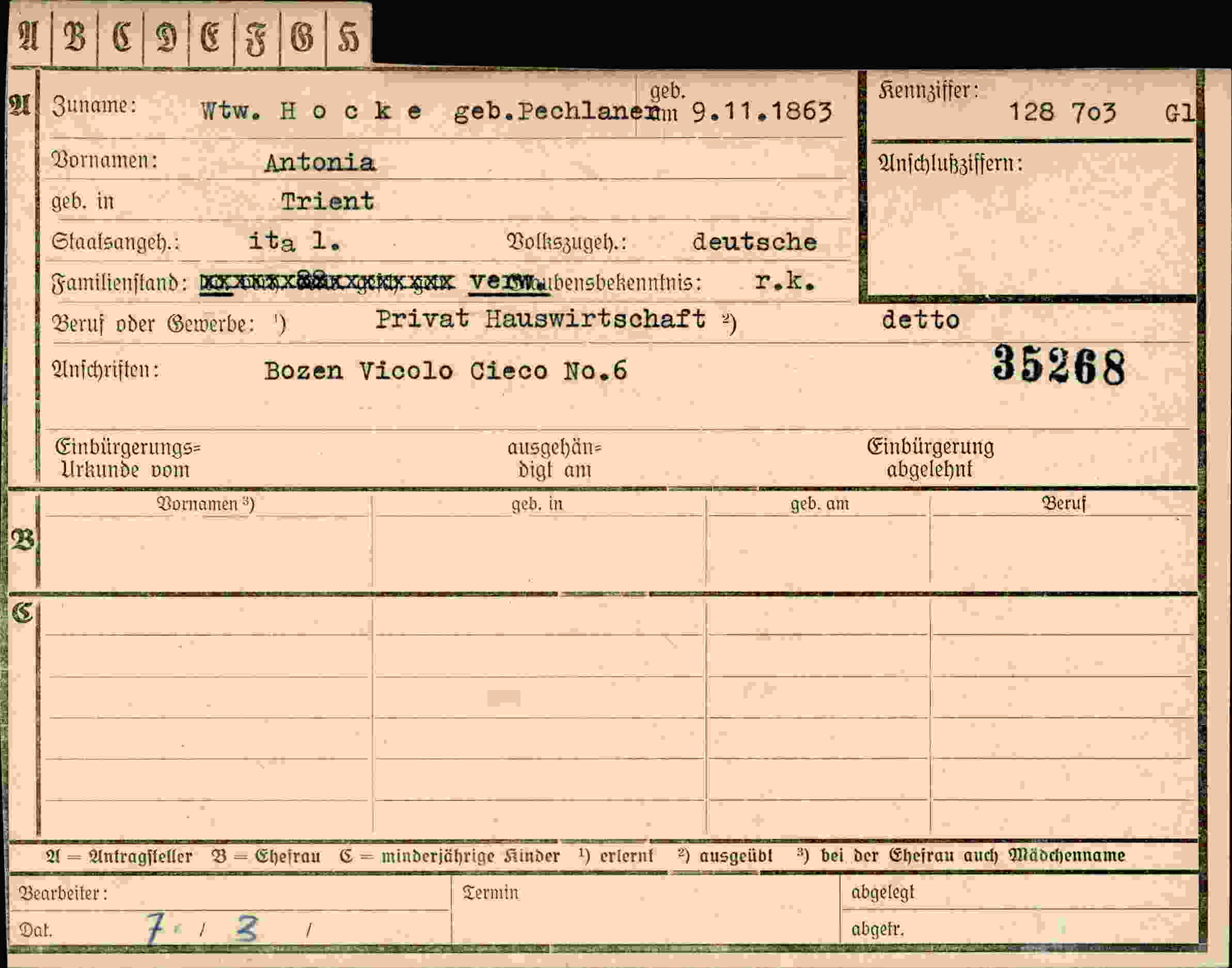This screenshot has height=968, width=1232.
Task: Click the 'Termin' label
Action: click(491, 893)
